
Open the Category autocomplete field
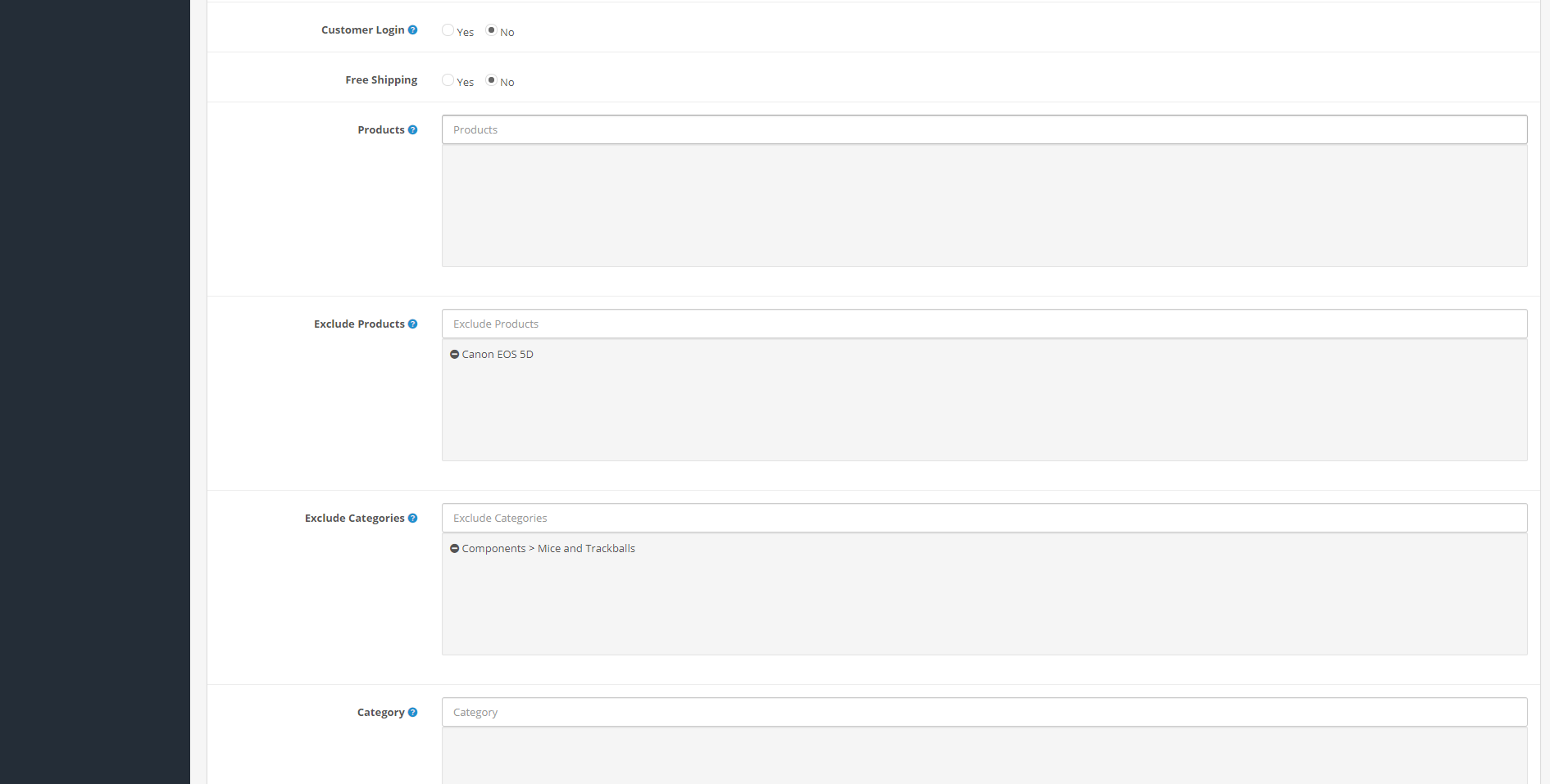point(984,712)
